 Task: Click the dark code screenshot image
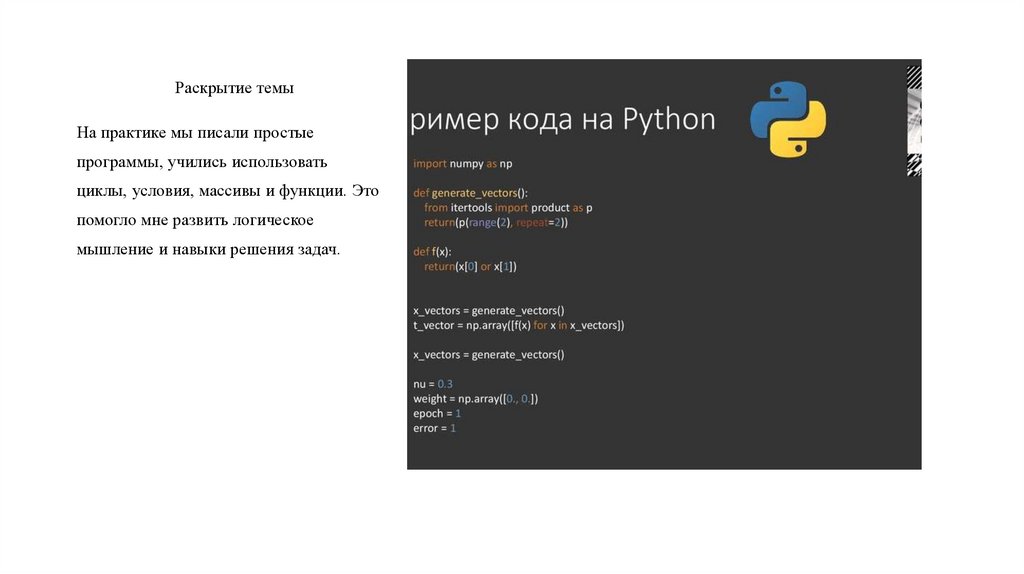[664, 264]
